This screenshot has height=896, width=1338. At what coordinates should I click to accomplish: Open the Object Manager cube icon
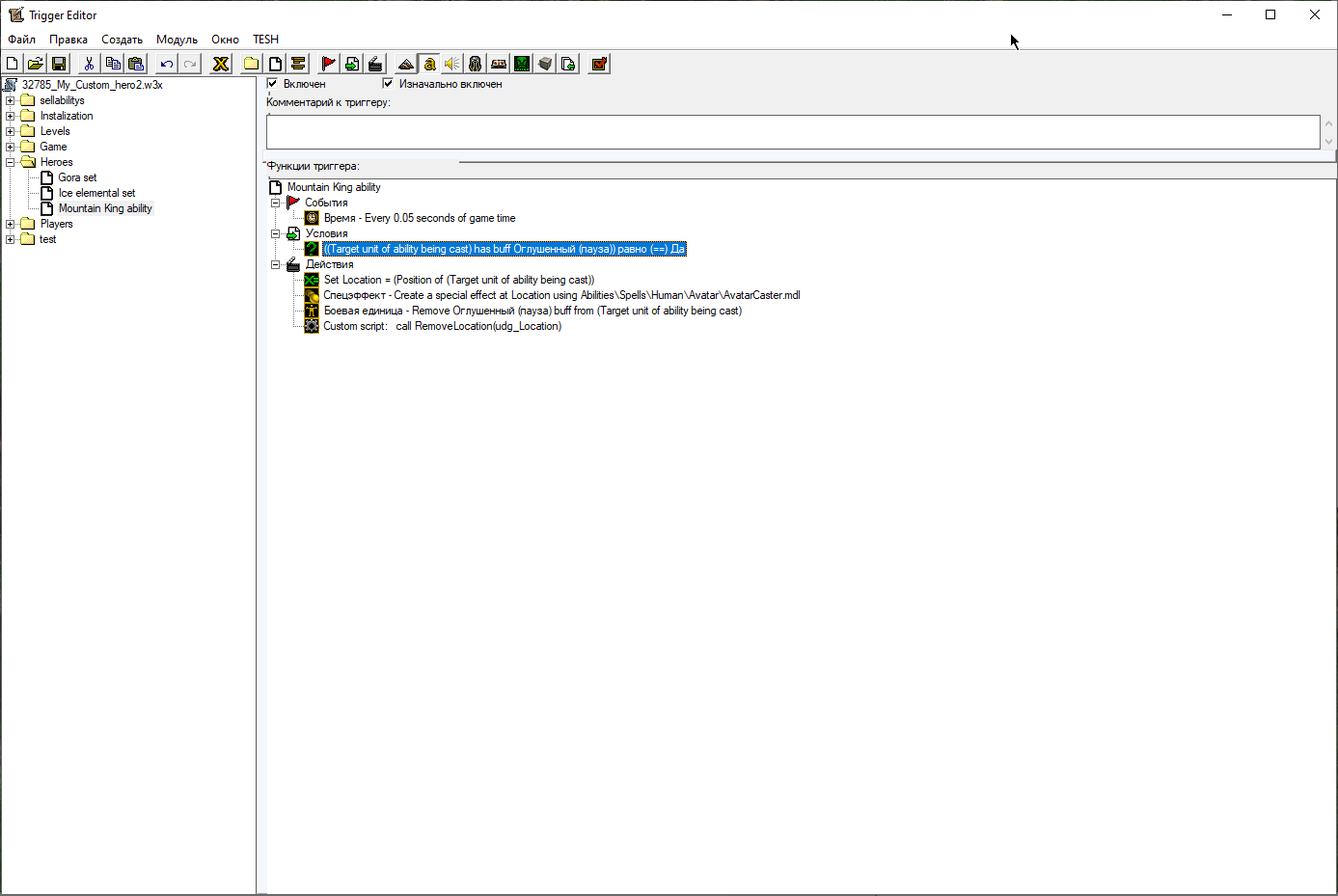[545, 64]
